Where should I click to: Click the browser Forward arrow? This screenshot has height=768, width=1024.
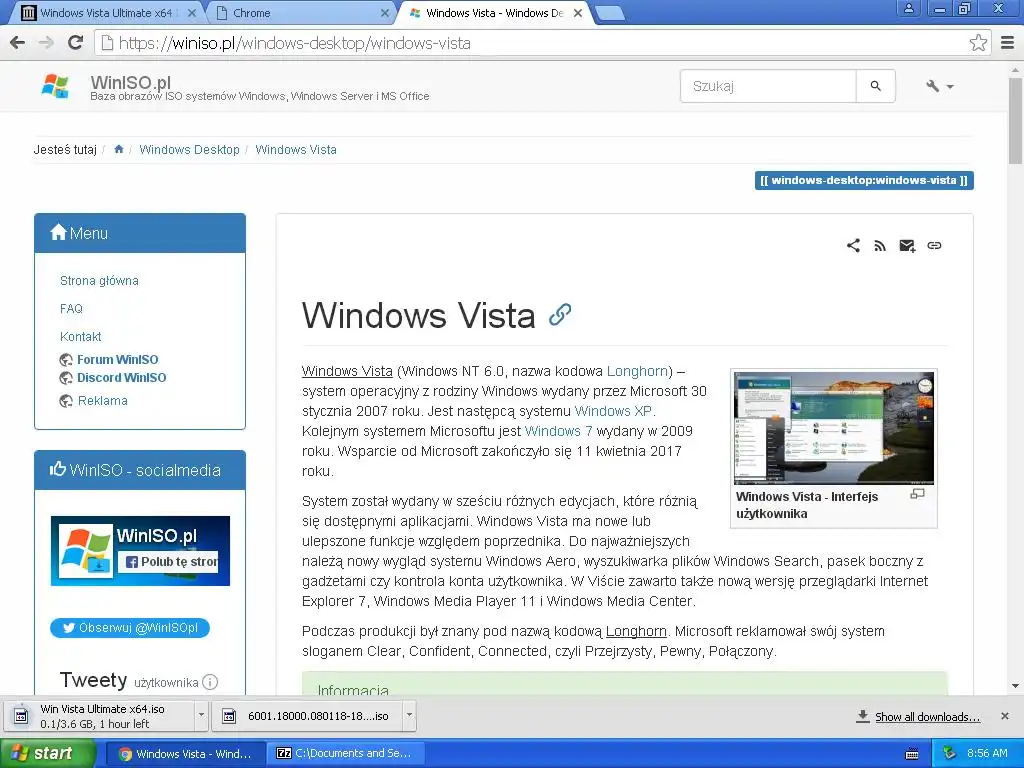tap(46, 43)
